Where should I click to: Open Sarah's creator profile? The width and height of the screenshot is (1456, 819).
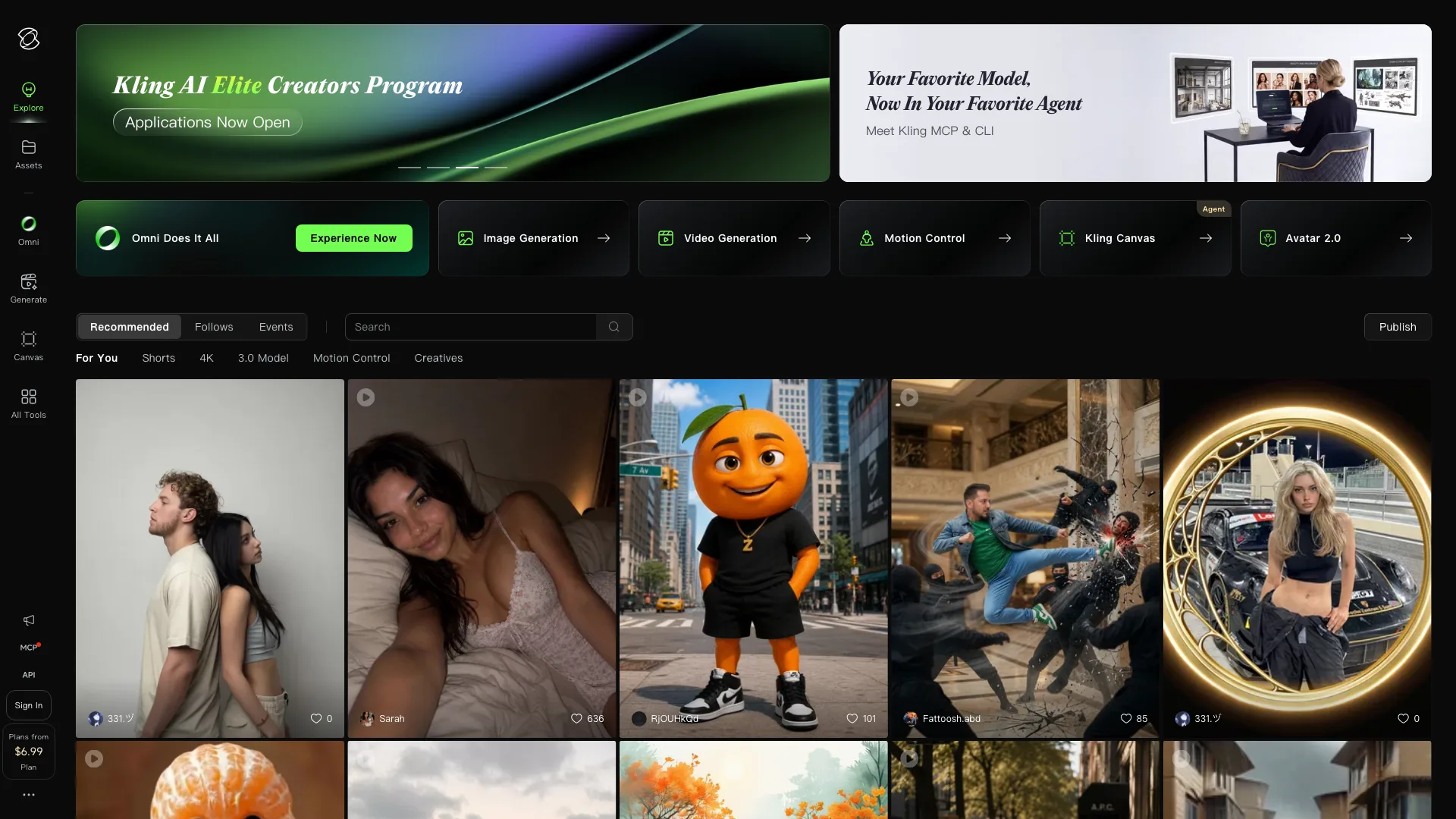point(382,718)
